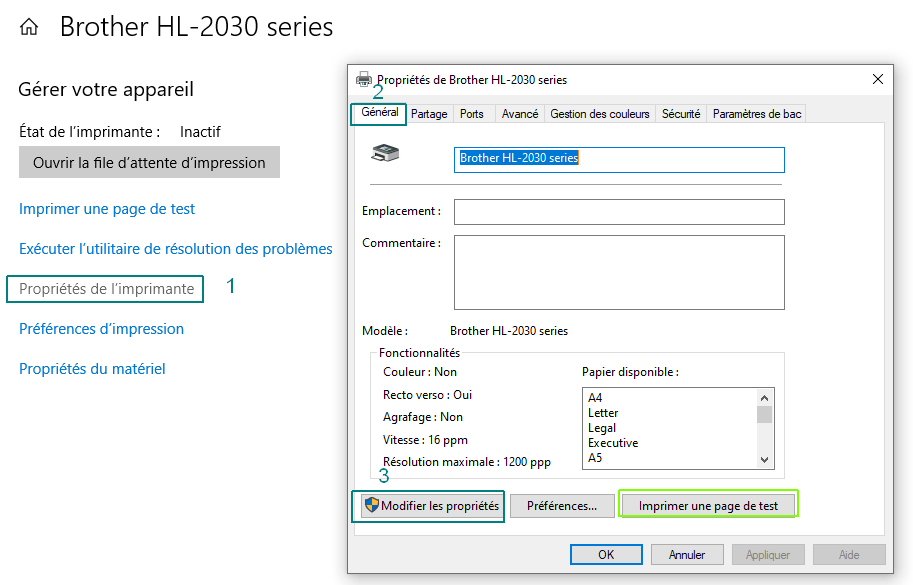Click the Annuler button
The height and width of the screenshot is (585, 913).
(687, 555)
